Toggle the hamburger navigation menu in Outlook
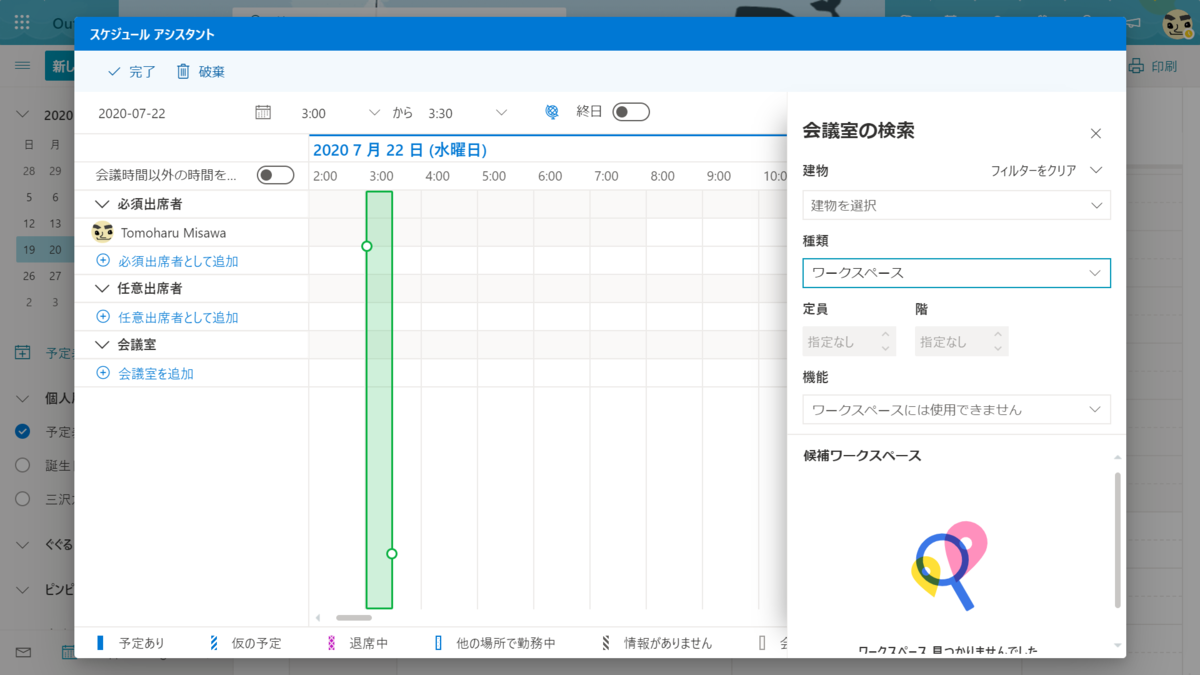 pos(22,66)
